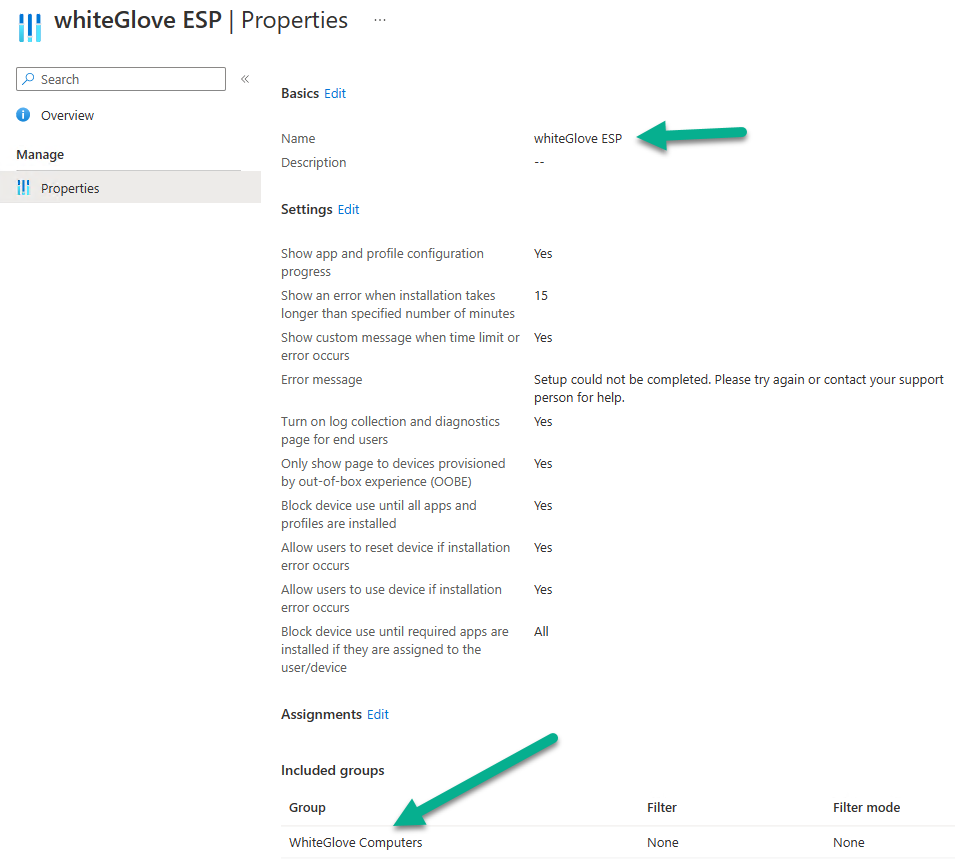Open the ellipsis more options menu
Viewport: 955px width, 863px height.
[380, 20]
